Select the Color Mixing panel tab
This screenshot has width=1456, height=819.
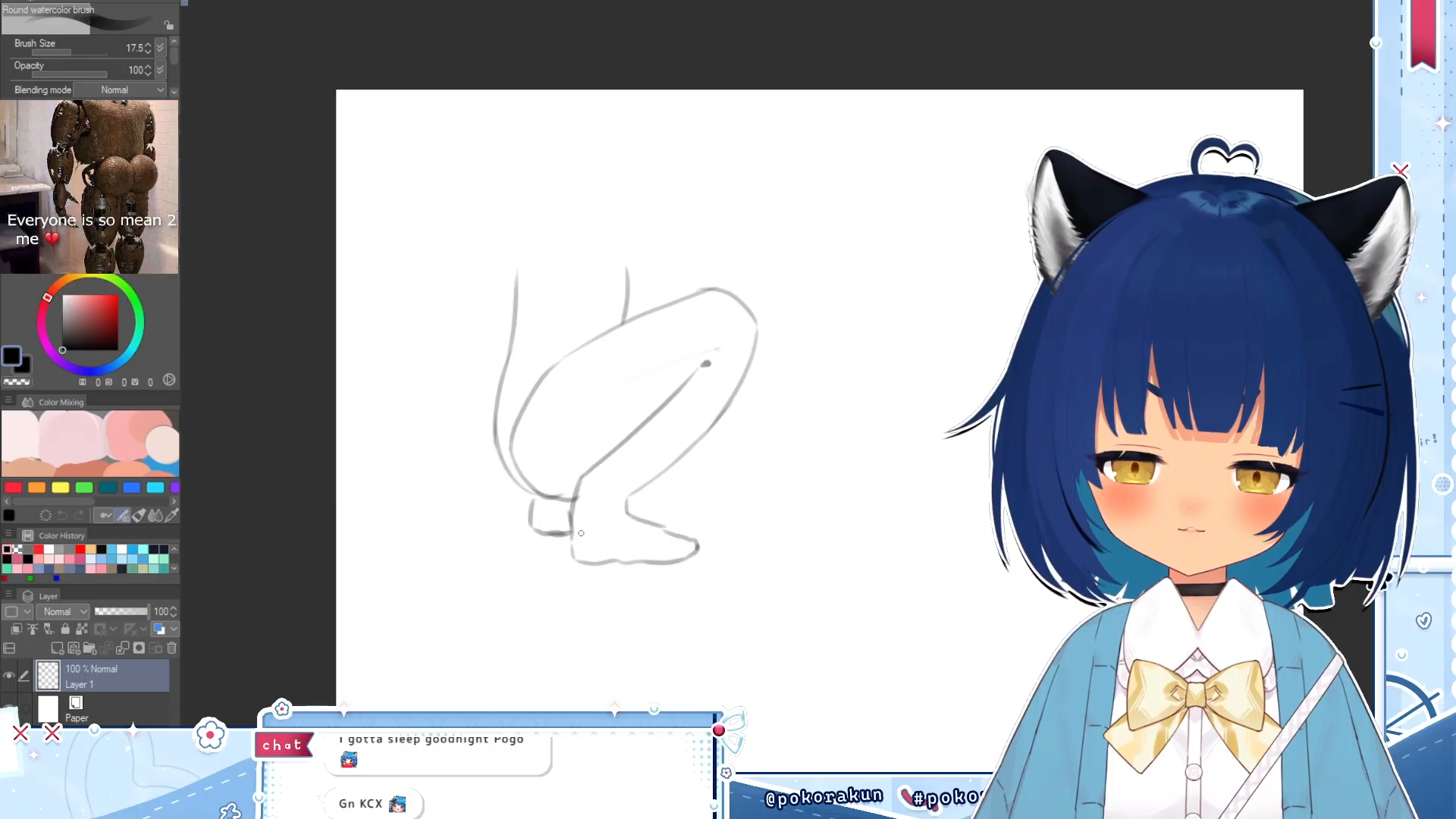pos(61,402)
